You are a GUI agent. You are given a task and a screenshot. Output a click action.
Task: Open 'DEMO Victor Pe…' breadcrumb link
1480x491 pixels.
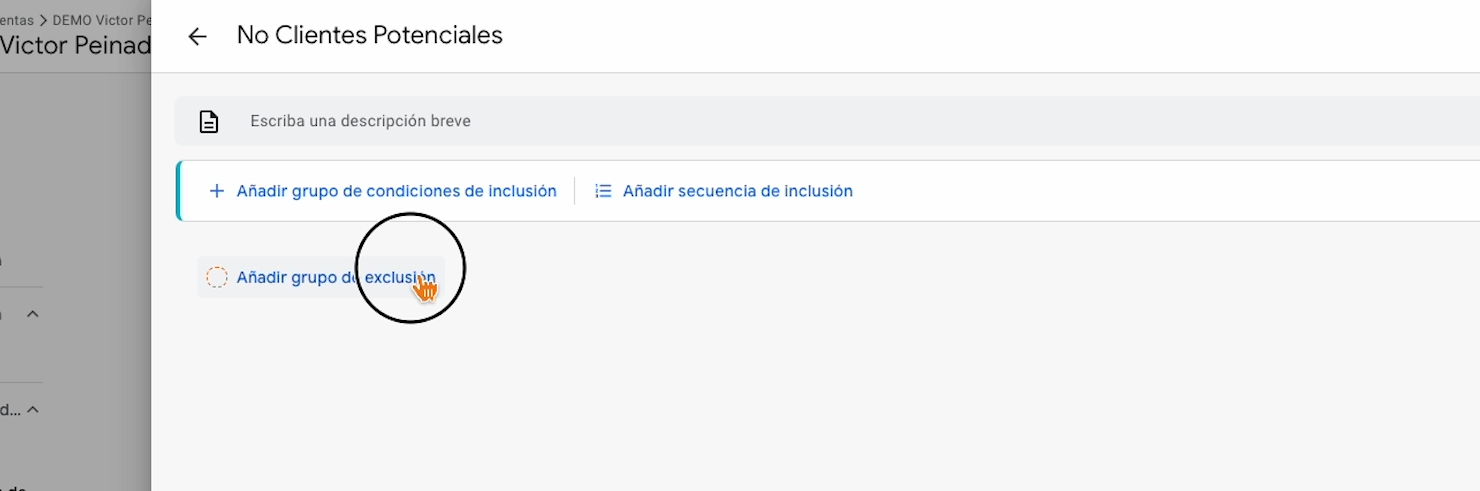(100, 20)
